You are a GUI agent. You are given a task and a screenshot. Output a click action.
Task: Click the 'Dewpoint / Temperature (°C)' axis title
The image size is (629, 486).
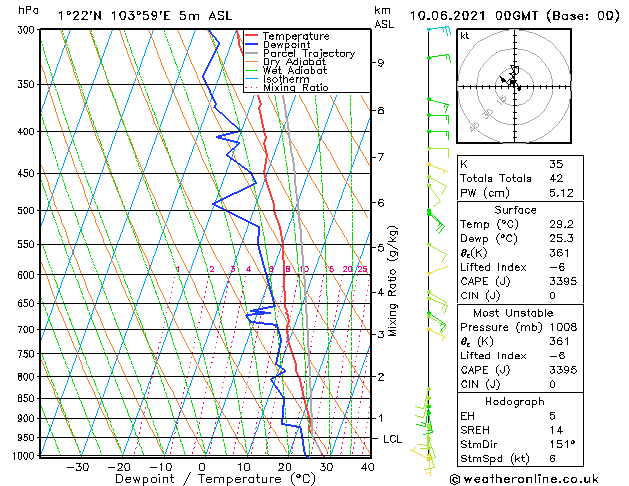(215, 479)
